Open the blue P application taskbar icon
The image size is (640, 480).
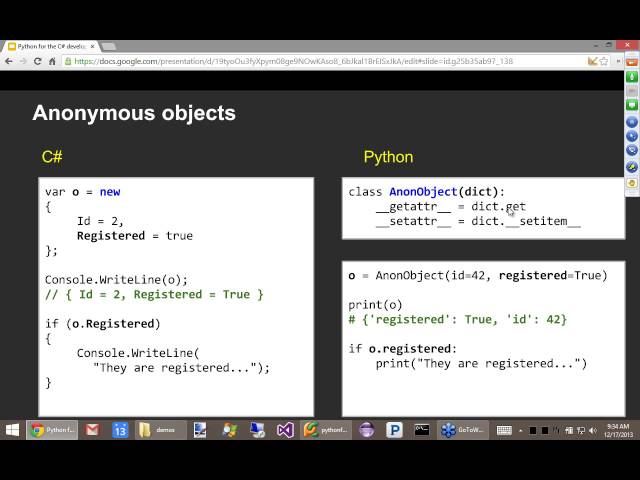(x=394, y=430)
